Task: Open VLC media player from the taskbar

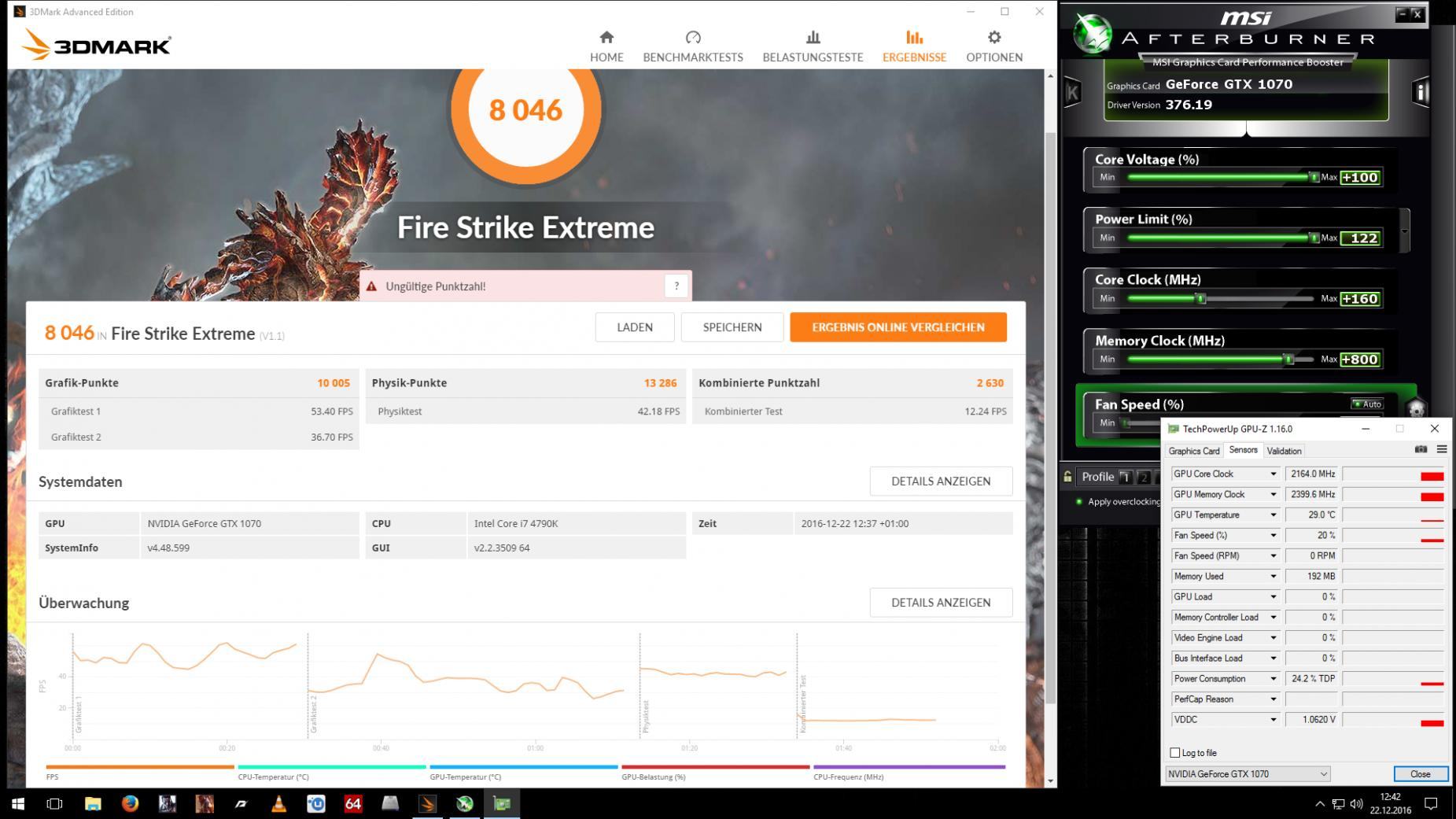Action: pos(278,803)
